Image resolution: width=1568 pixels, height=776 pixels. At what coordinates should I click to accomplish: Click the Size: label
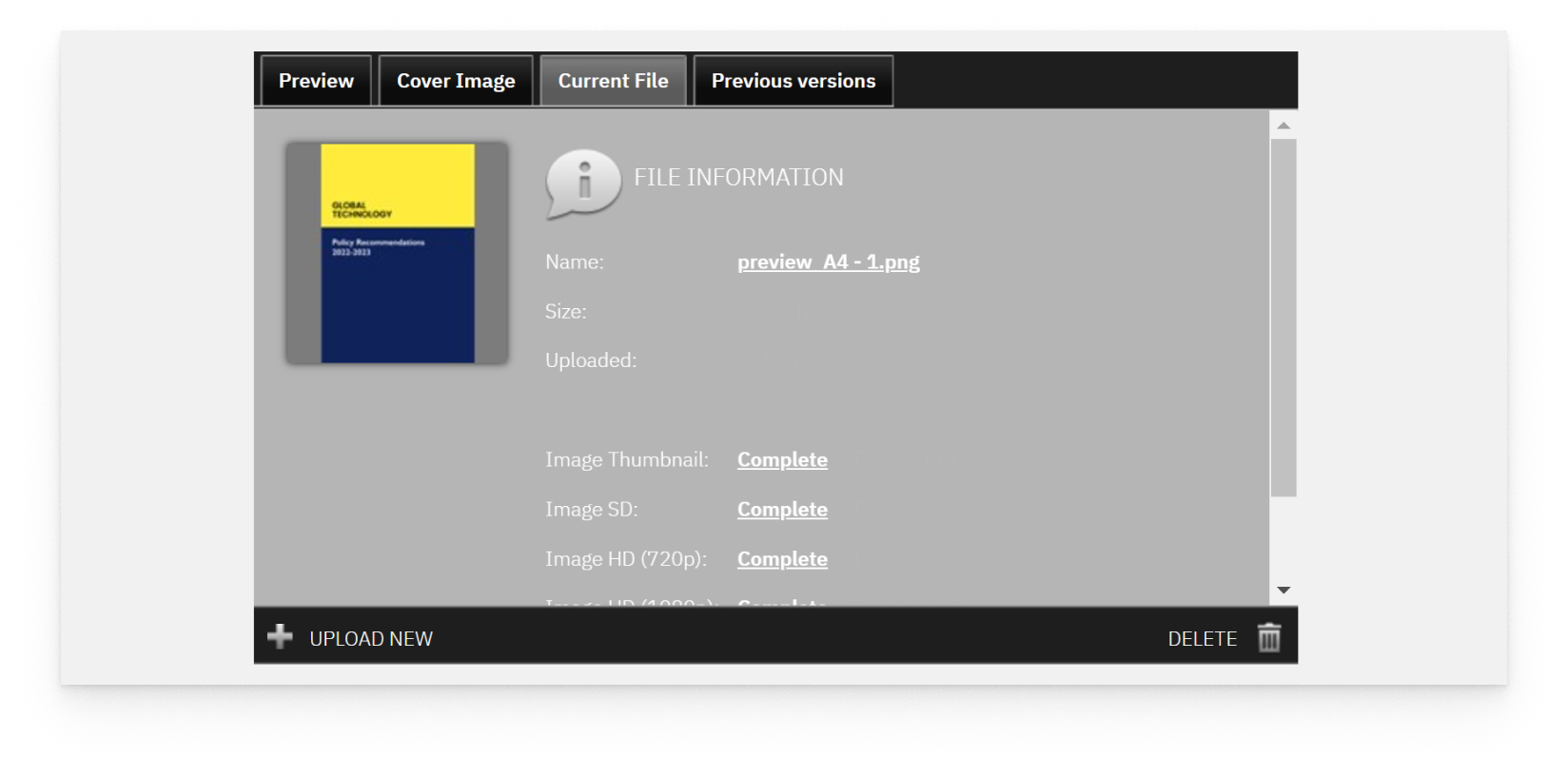click(566, 311)
